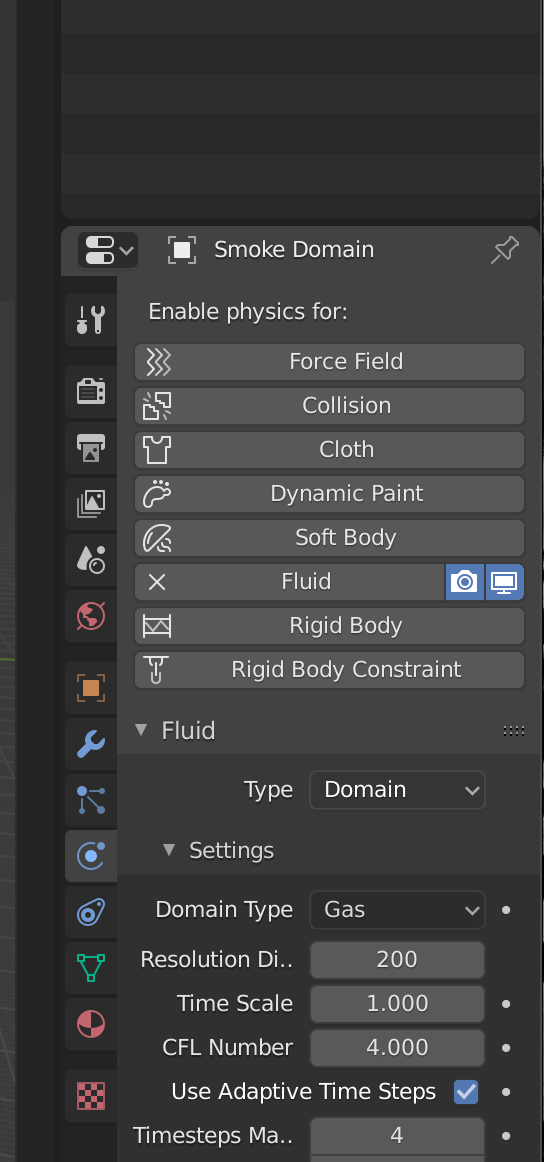Image resolution: width=544 pixels, height=1162 pixels.
Task: Toggle Fluid viewport display visibility
Action: [x=505, y=582]
